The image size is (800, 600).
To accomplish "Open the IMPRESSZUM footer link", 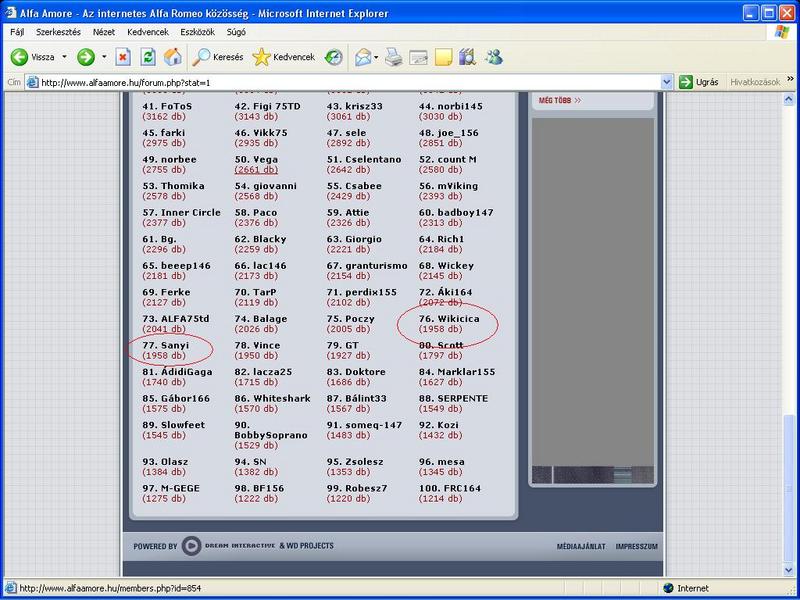I will (636, 546).
